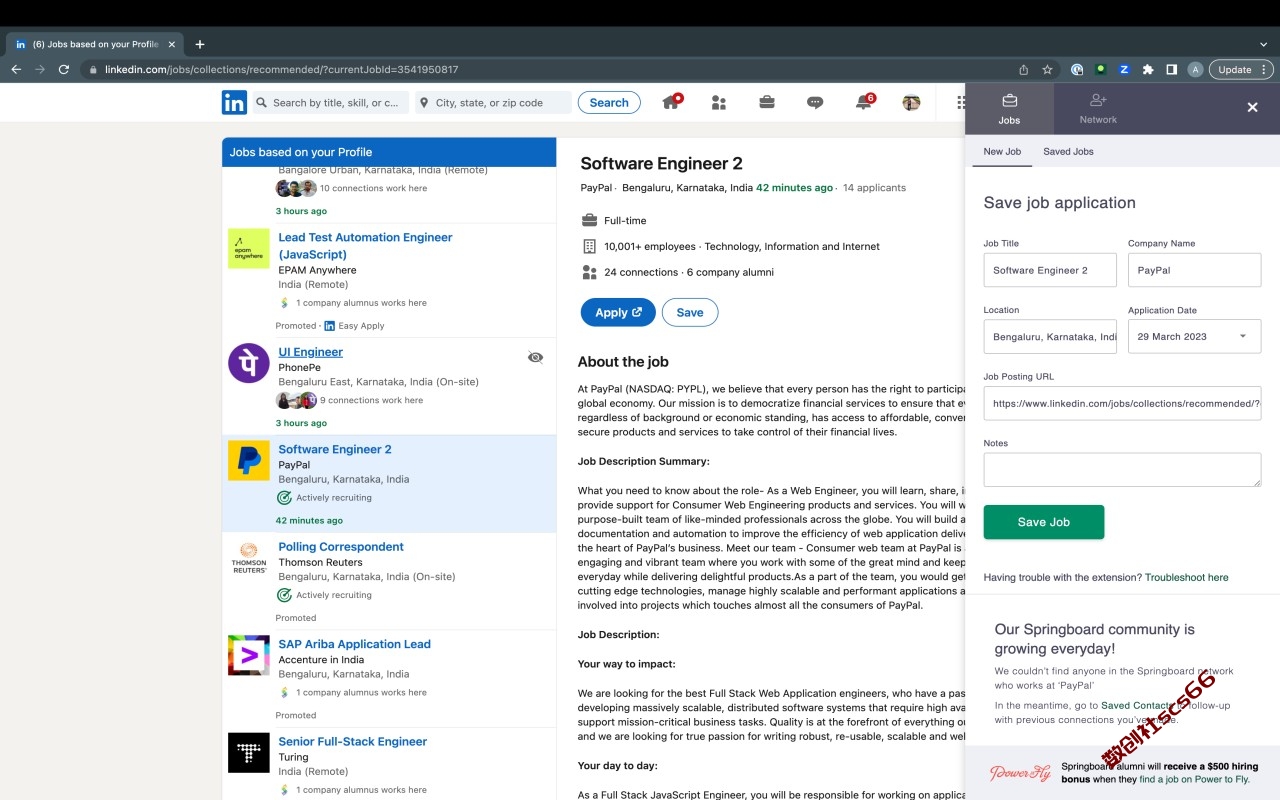
Task: Click the Search button
Action: (609, 102)
